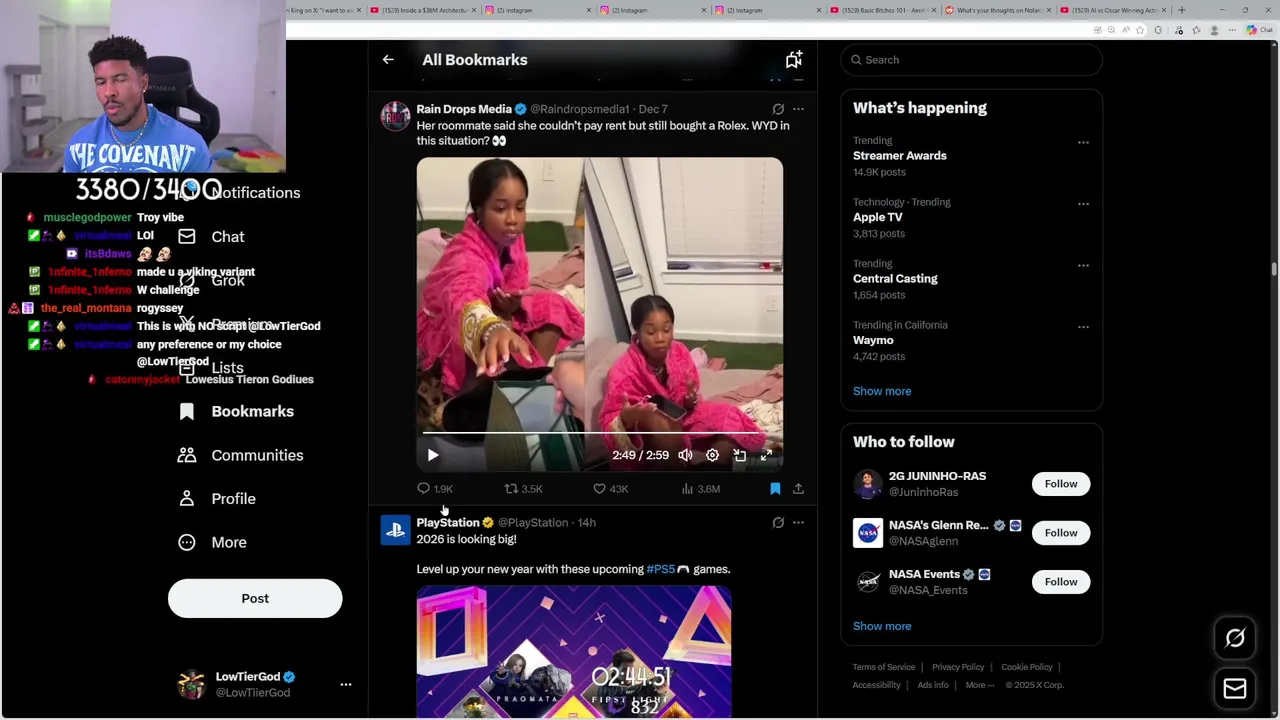Remove bookmark from Rain Drops Media post
Viewport: 1280px width, 720px height.
coord(775,489)
